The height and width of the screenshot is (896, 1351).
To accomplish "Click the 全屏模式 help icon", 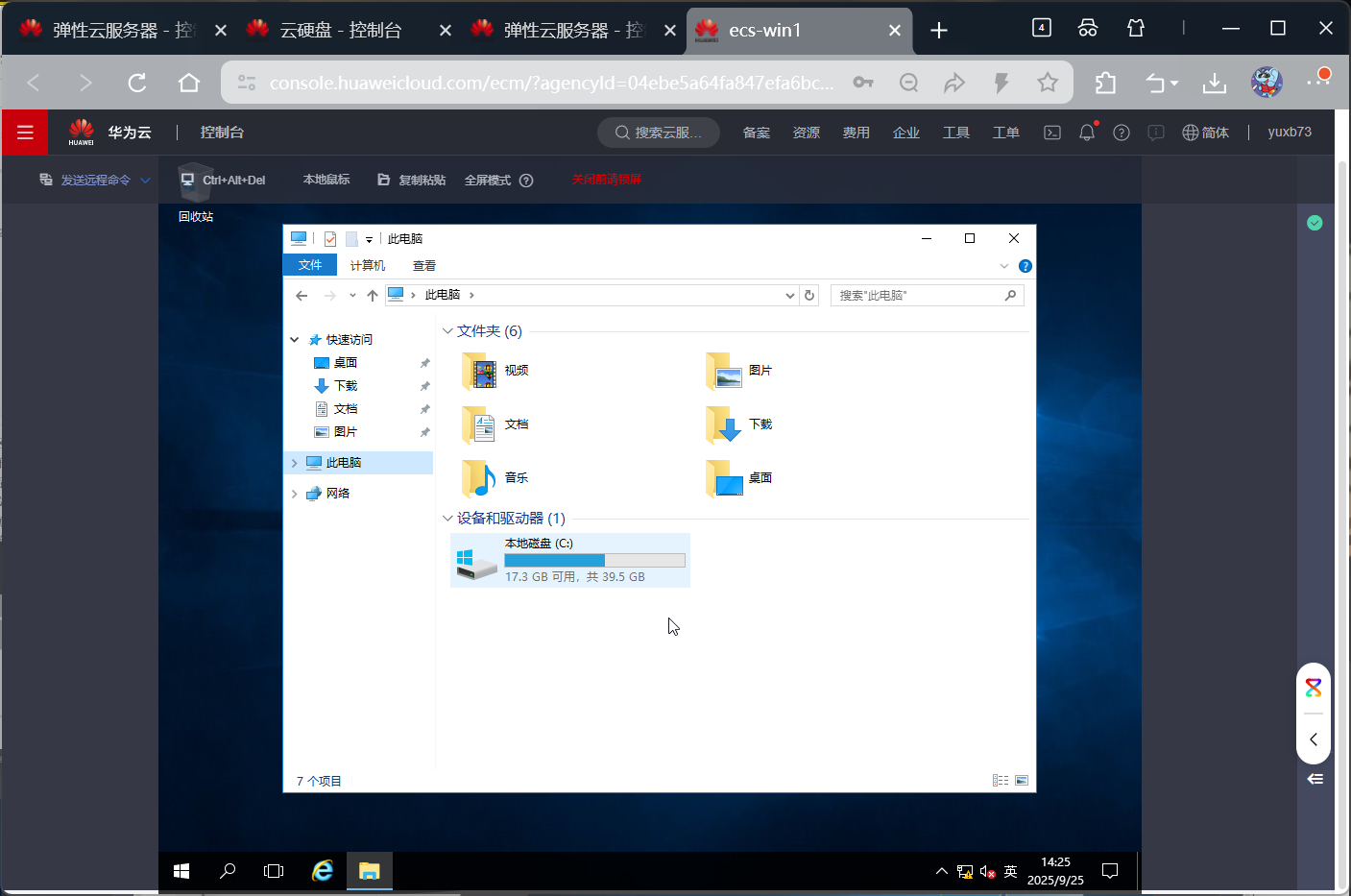I will pyautogui.click(x=526, y=181).
